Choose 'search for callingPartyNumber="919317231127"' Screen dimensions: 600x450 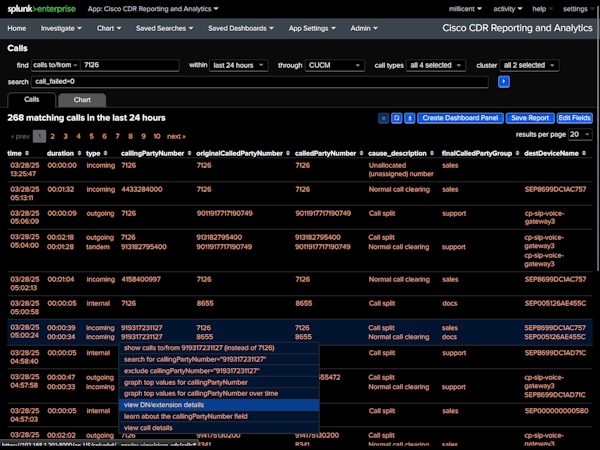(x=219, y=359)
